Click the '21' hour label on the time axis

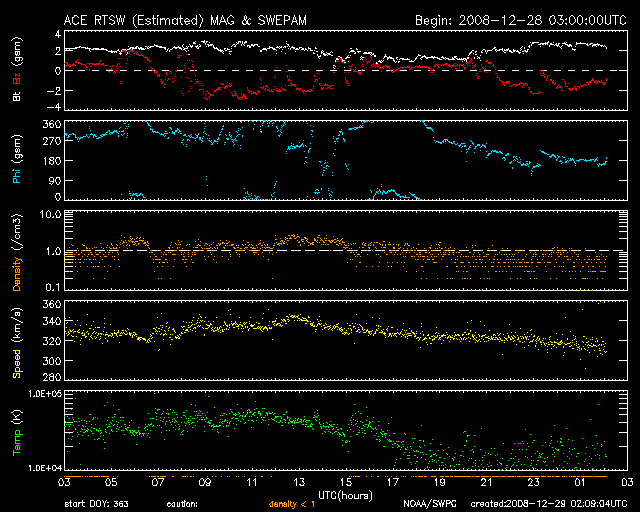pyautogui.click(x=487, y=482)
